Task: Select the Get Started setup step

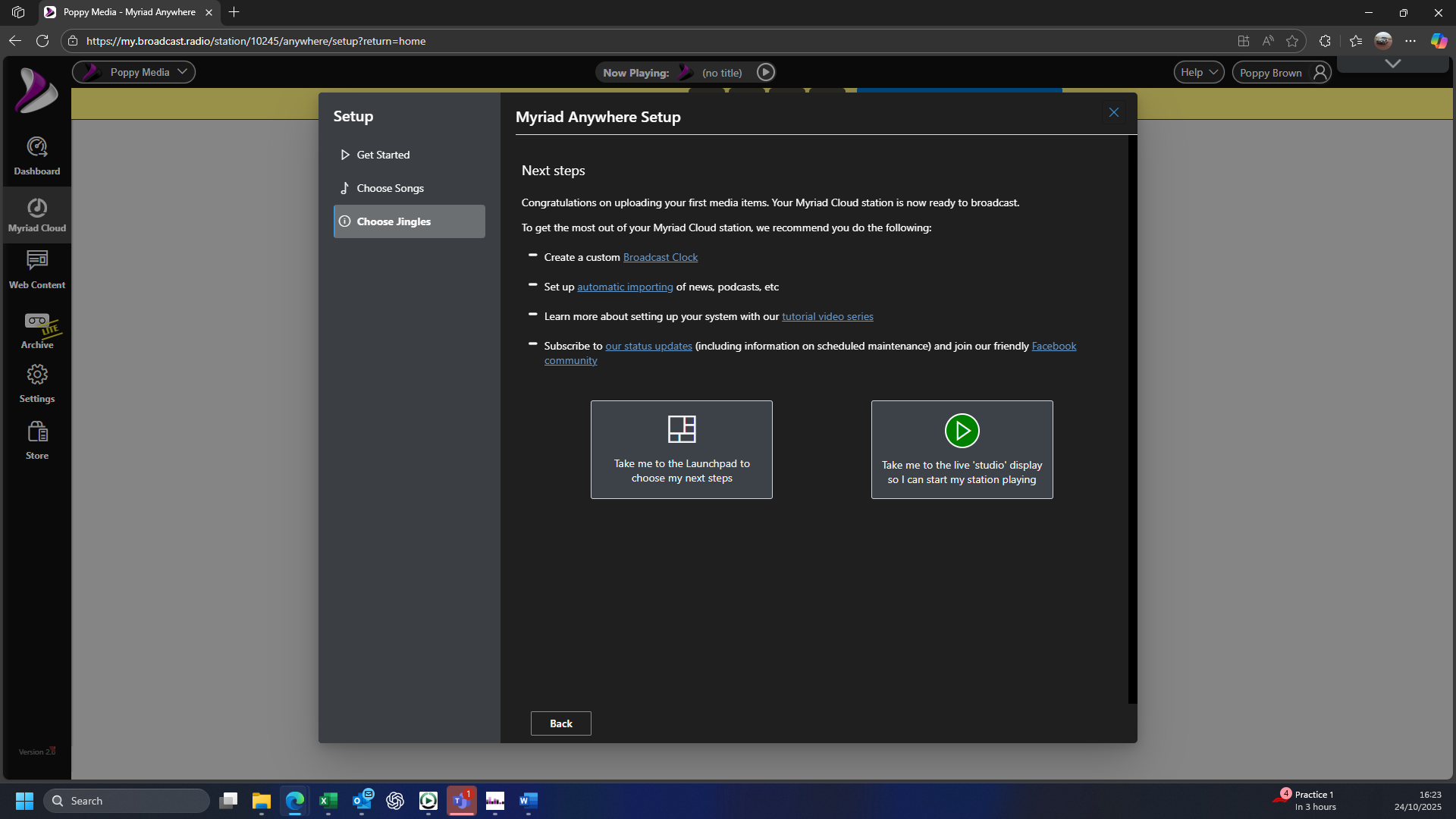Action: coord(383,155)
